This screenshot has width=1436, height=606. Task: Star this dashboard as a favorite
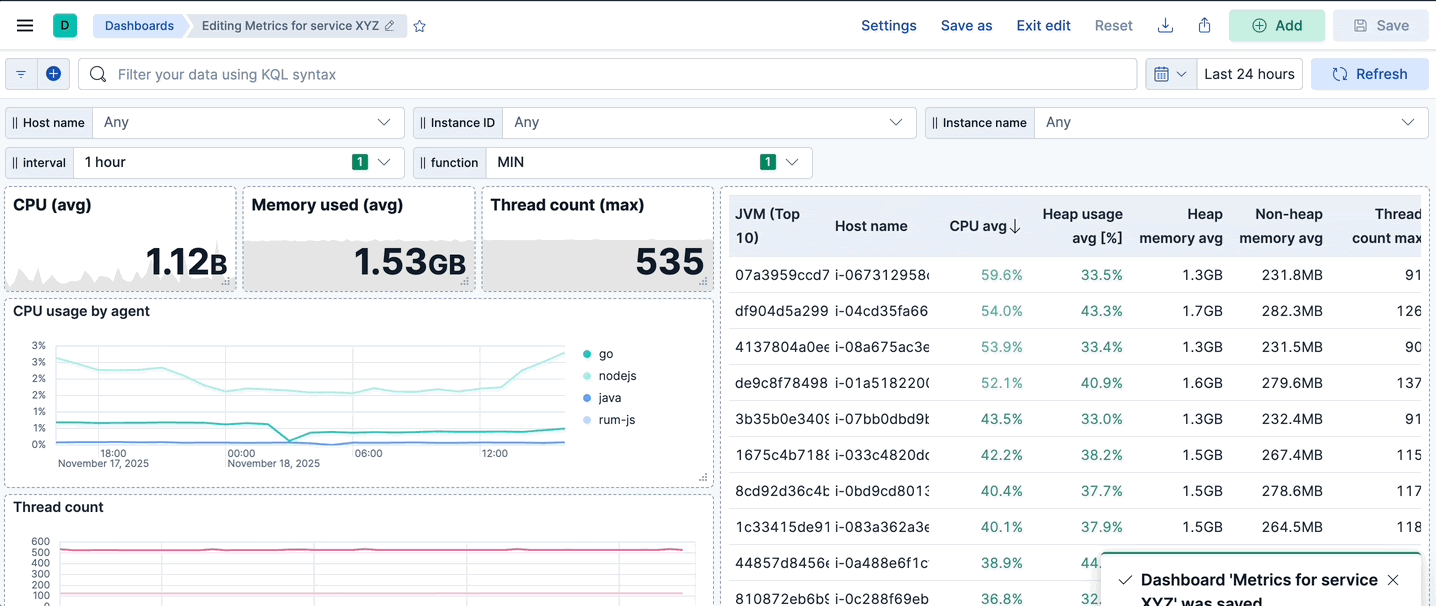tap(420, 26)
